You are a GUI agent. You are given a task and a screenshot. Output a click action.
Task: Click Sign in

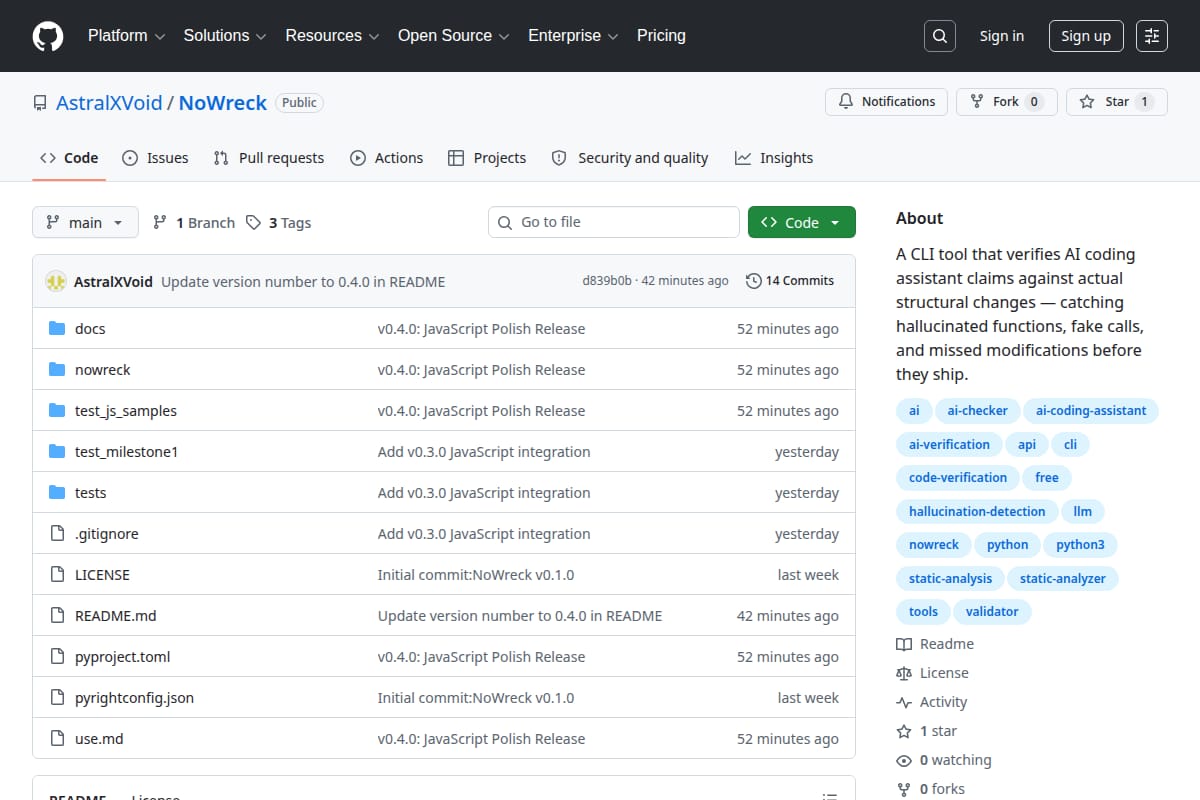[x=1002, y=36]
